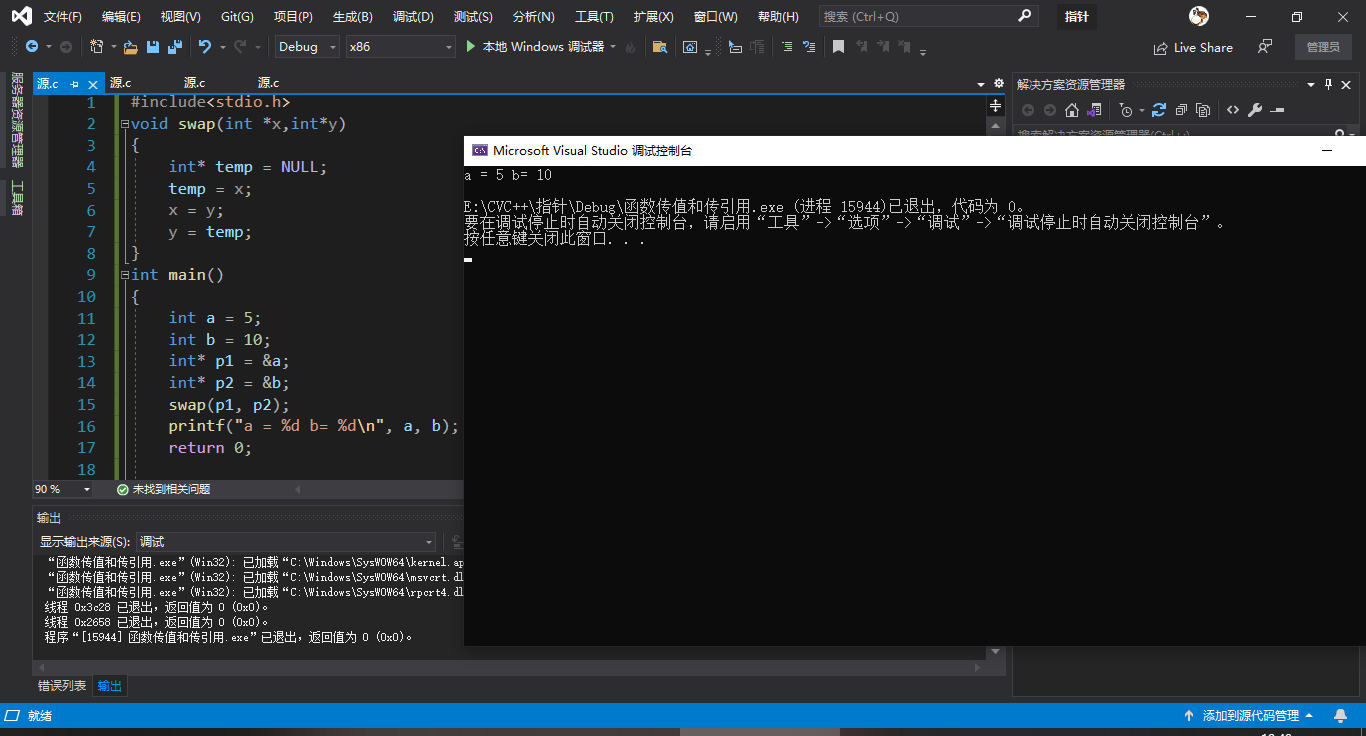Viewport: 1366px width, 736px height.
Task: Open the 帮助(H) menu
Action: point(778,17)
